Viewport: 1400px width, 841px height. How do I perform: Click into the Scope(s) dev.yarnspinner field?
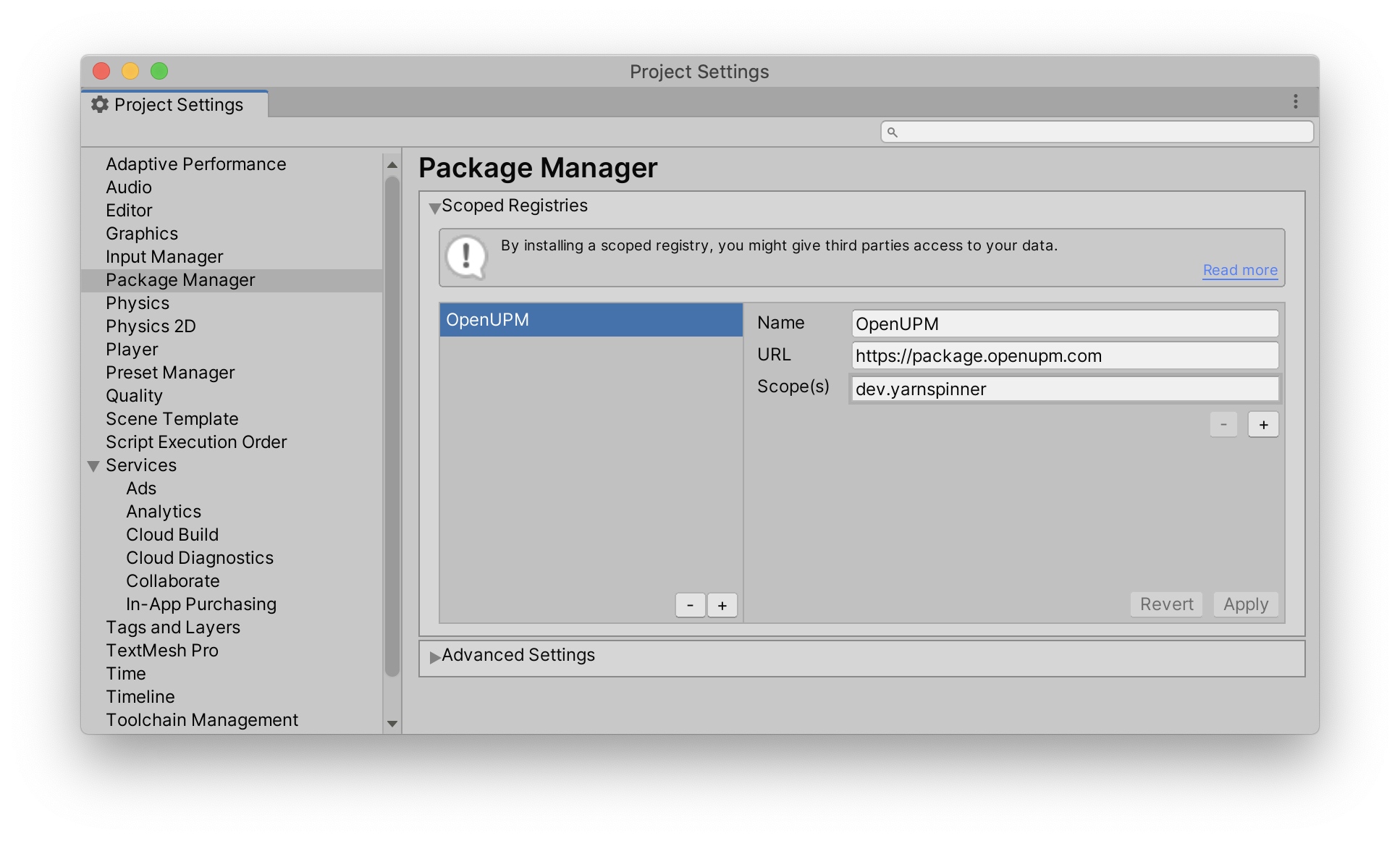pos(1064,389)
